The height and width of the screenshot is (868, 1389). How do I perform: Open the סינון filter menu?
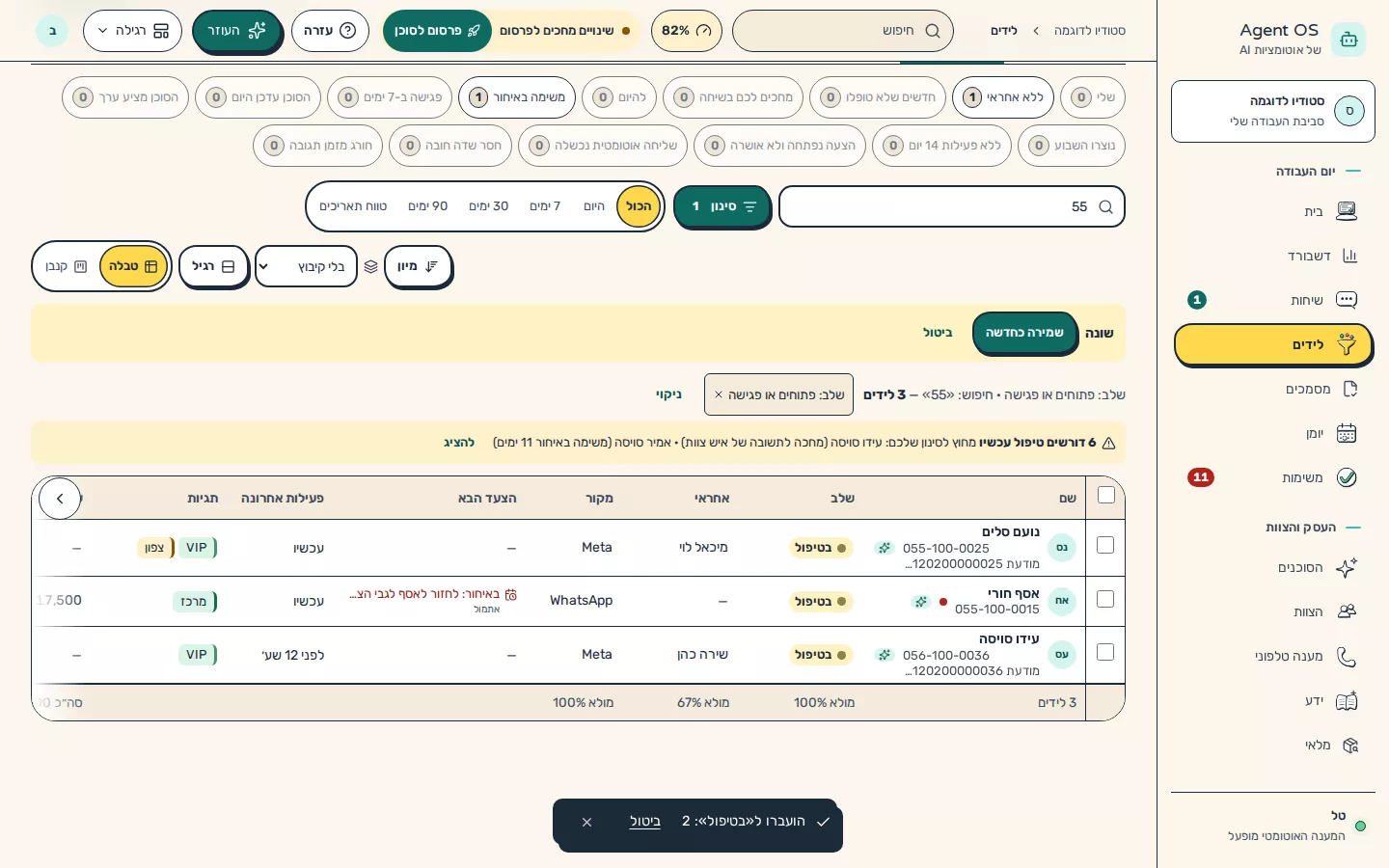coord(722,206)
